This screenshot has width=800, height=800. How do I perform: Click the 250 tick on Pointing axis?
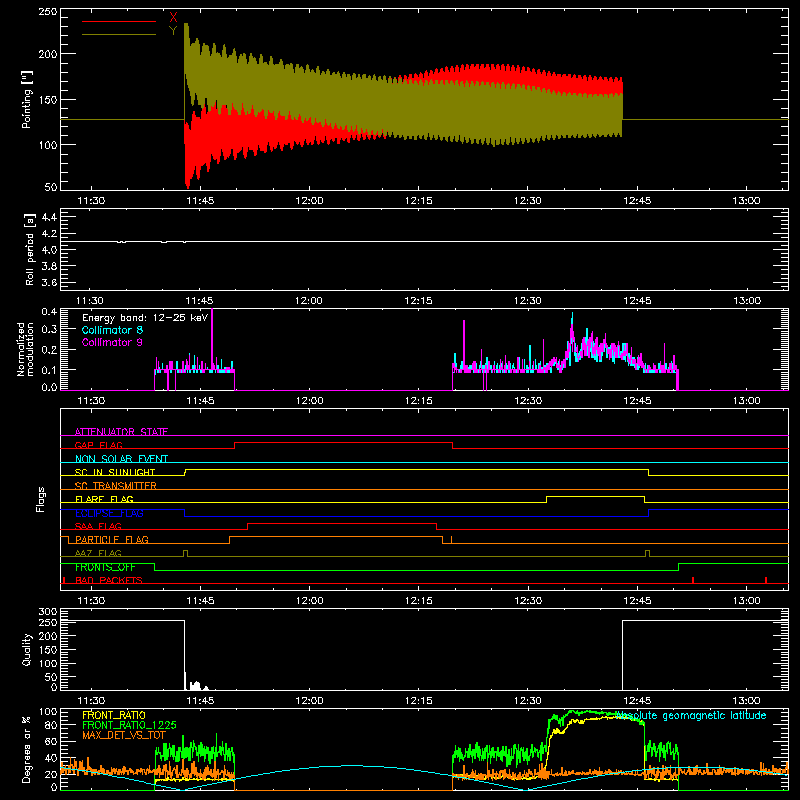[x=48, y=11]
